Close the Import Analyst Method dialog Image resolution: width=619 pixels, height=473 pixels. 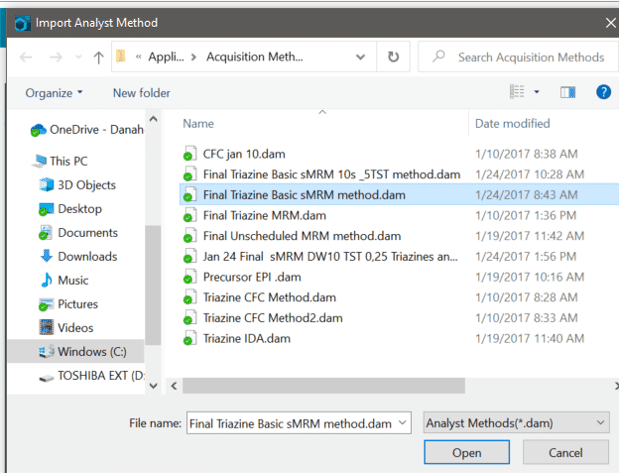[610, 23]
